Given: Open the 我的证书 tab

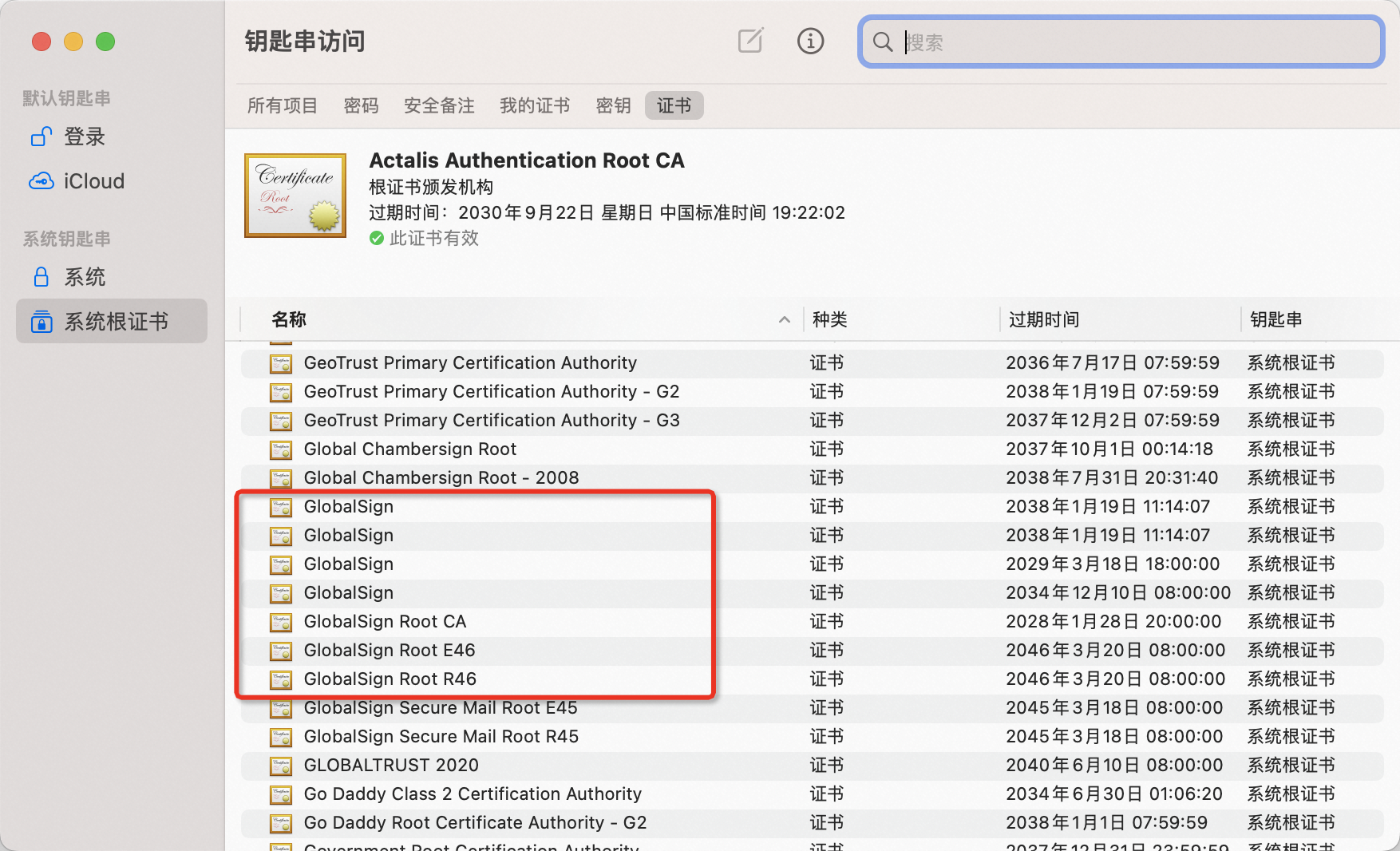Looking at the screenshot, I should coord(535,105).
